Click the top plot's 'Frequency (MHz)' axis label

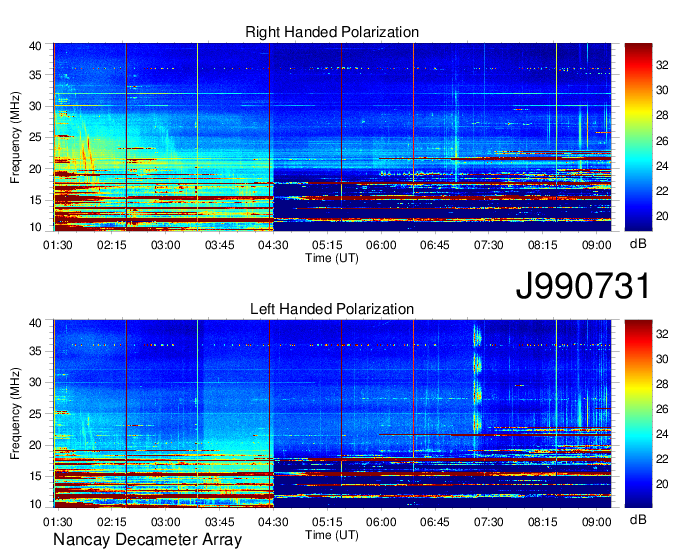15,137
